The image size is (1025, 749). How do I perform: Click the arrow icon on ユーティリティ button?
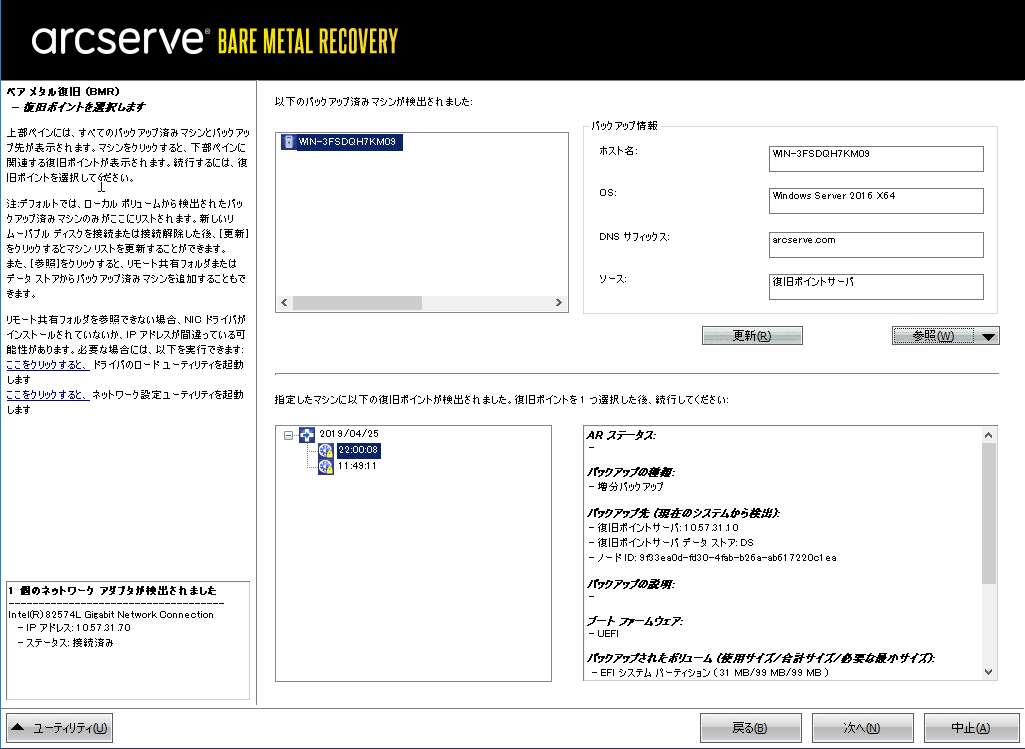pos(20,728)
